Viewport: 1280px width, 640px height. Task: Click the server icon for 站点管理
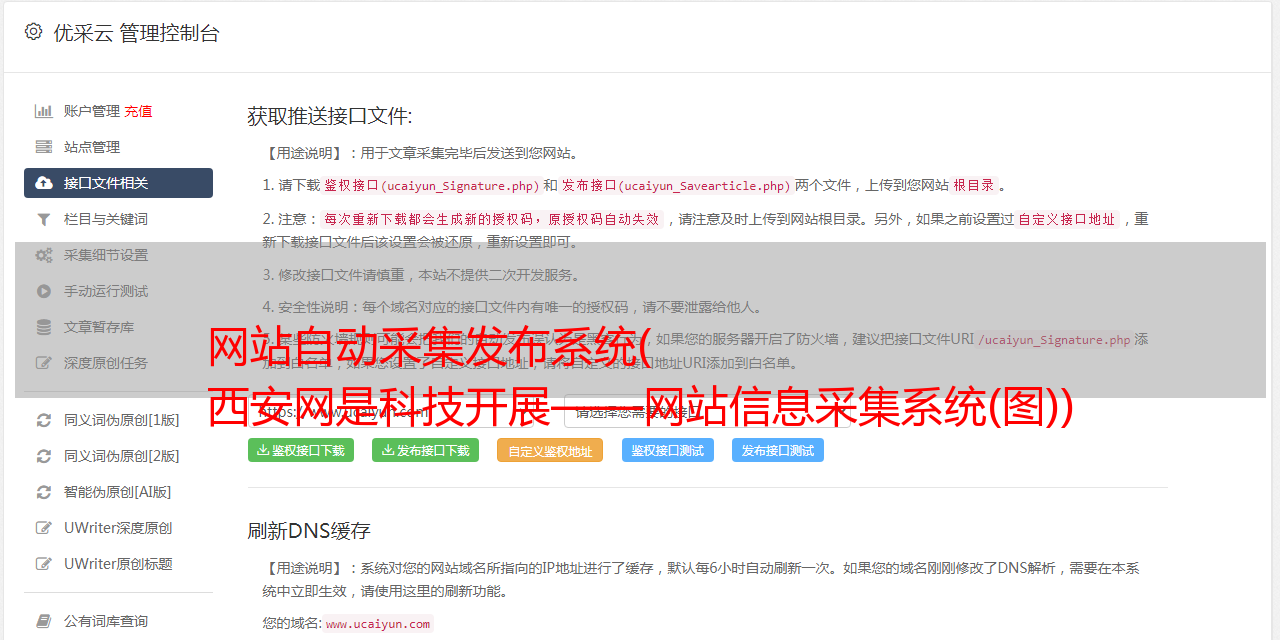click(x=44, y=147)
